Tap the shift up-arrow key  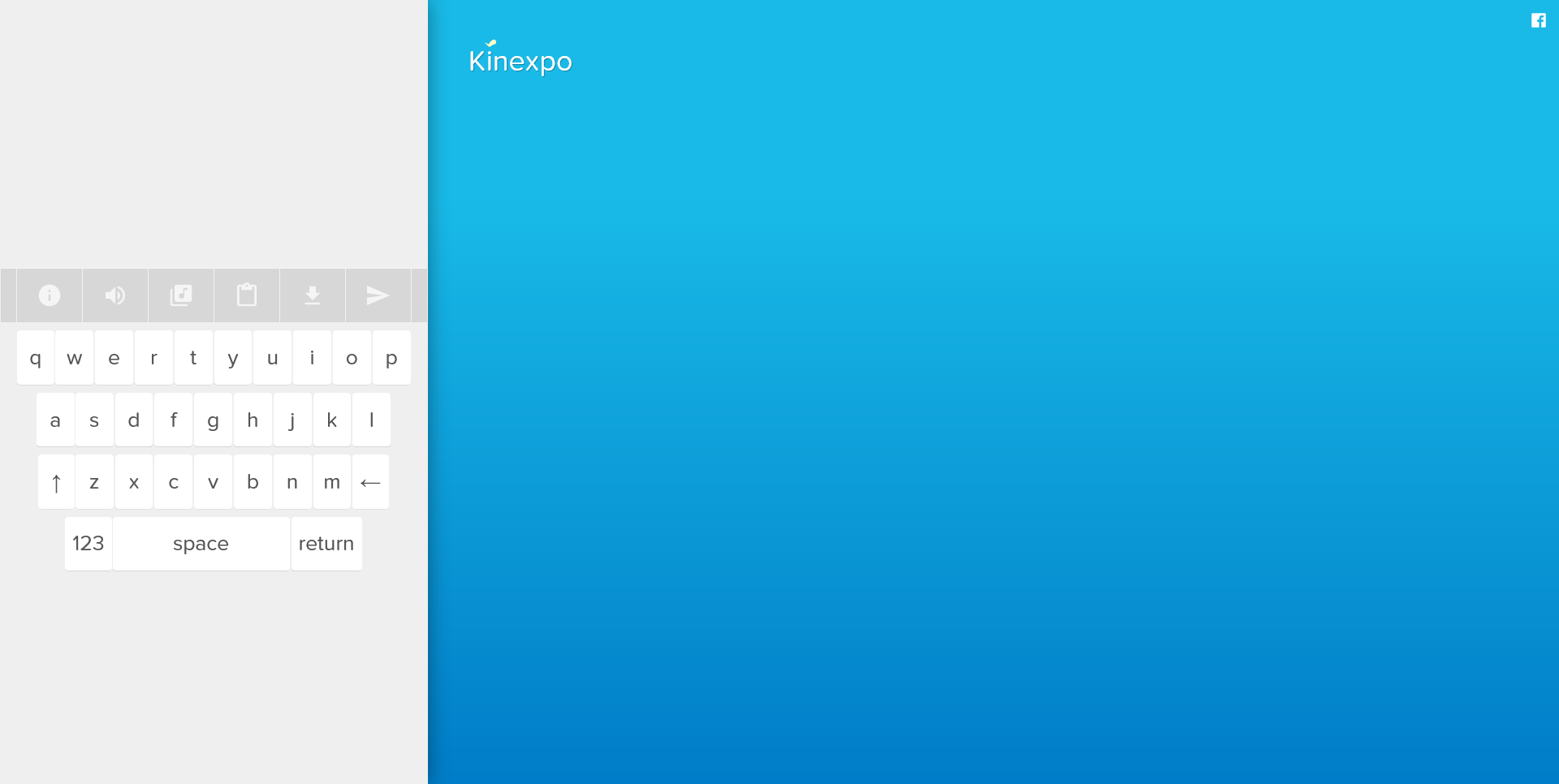pos(56,482)
